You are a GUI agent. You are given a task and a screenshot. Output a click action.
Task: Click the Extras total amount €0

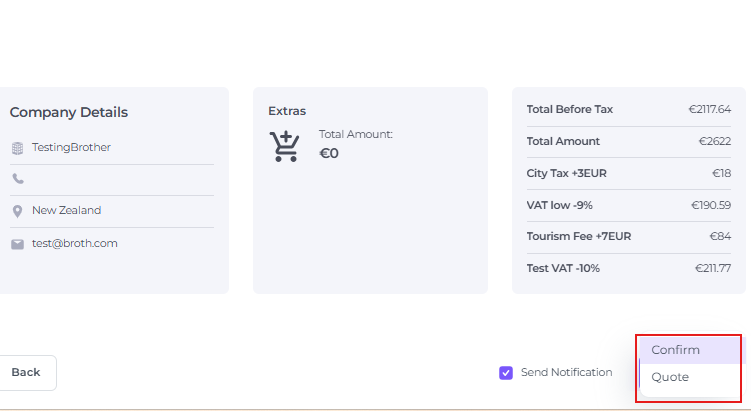click(329, 154)
